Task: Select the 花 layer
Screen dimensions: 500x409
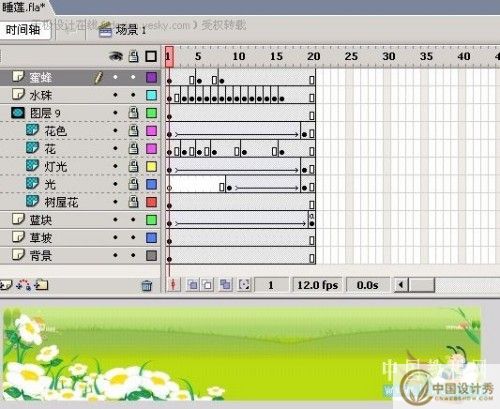Action: (80, 149)
